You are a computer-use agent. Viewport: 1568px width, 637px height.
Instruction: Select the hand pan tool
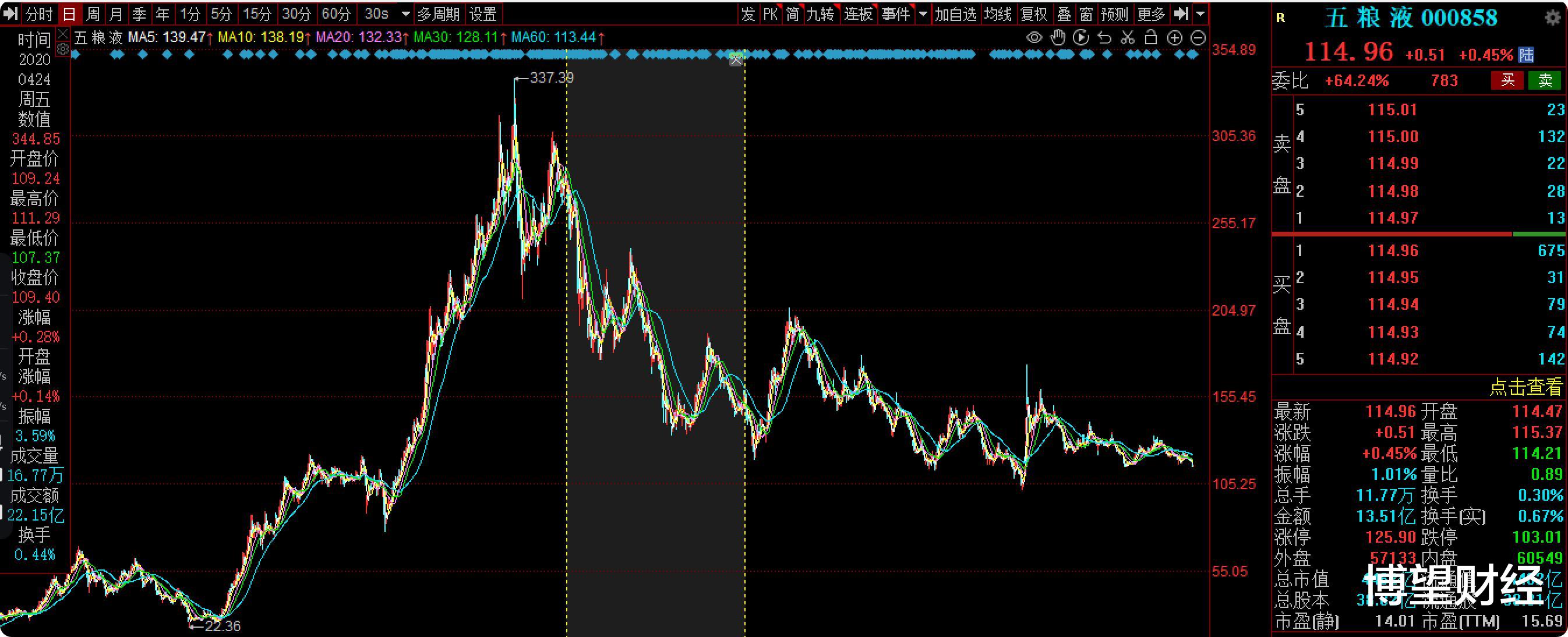1058,38
